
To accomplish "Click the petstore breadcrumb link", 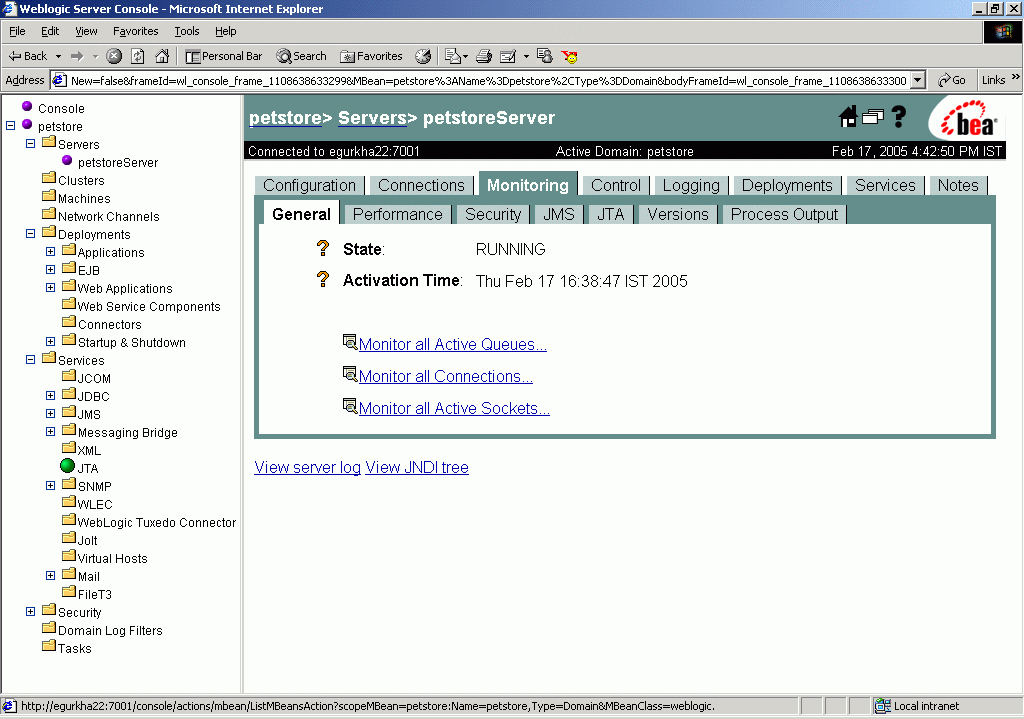I will [x=285, y=118].
